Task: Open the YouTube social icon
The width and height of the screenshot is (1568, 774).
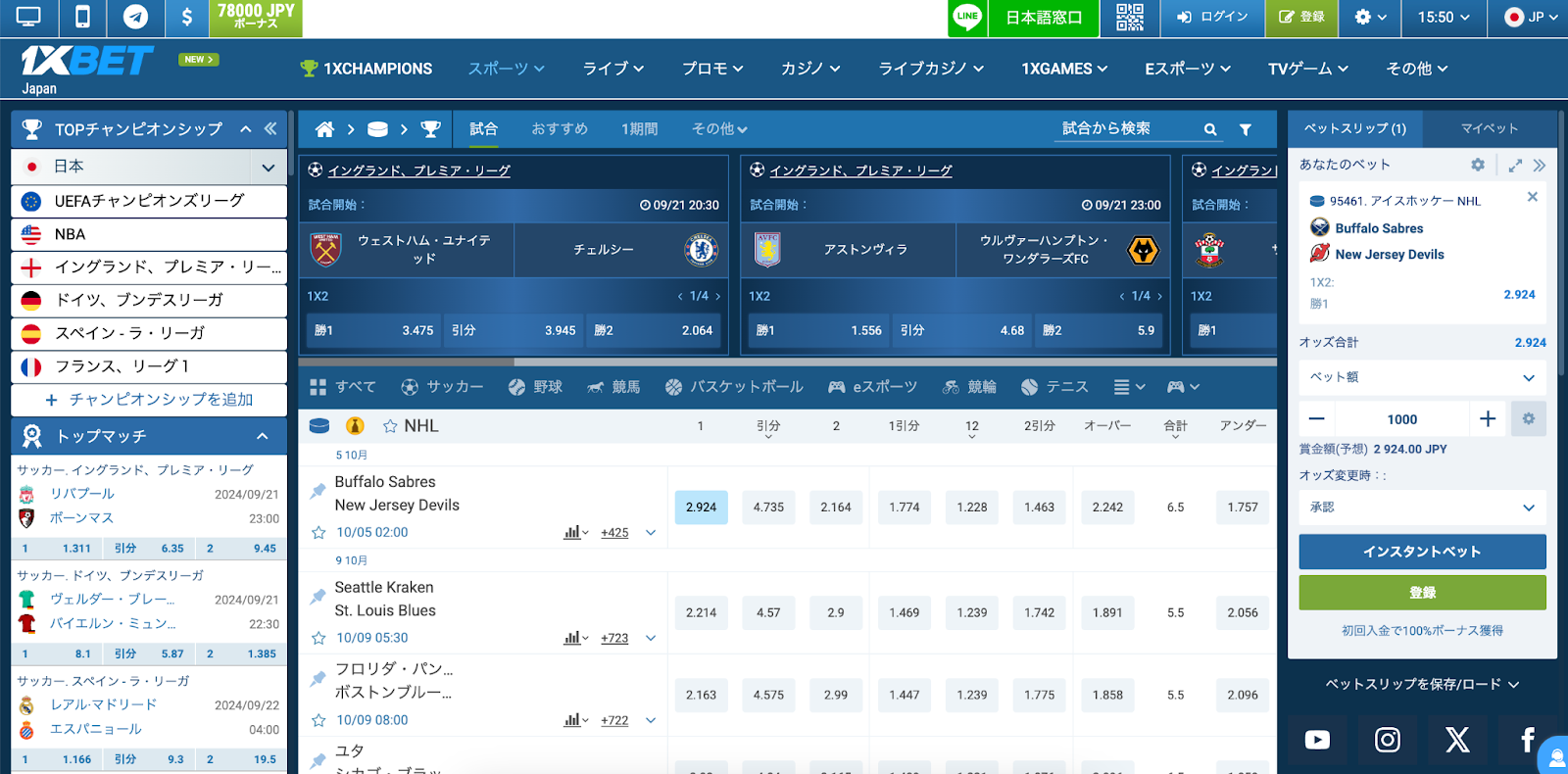Action: coord(1317,740)
